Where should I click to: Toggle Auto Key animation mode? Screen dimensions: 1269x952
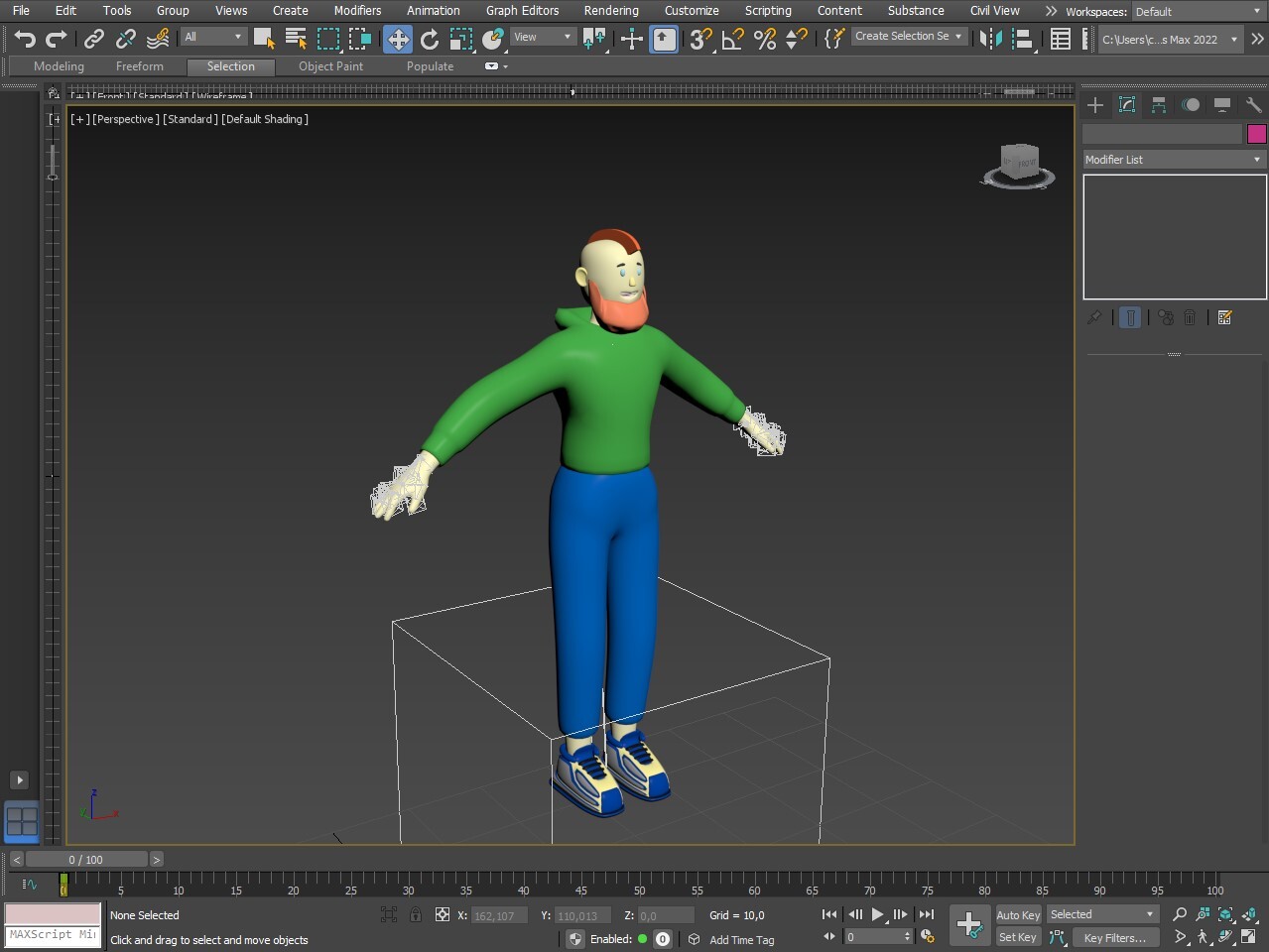1018,915
